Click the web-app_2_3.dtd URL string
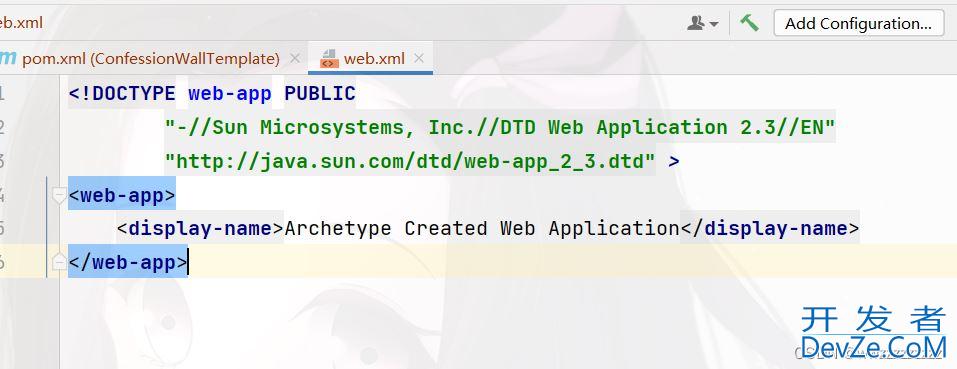This screenshot has height=369, width=957. 410,161
